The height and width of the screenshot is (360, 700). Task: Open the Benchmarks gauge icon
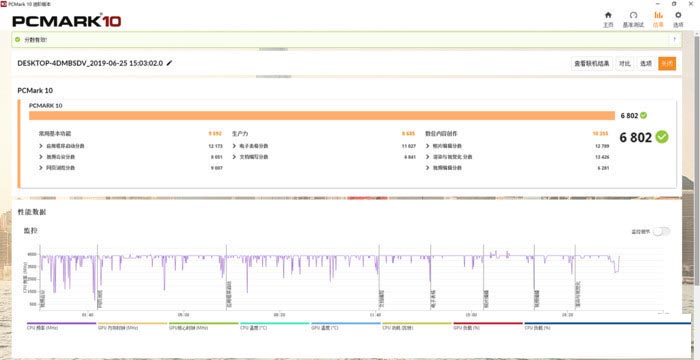(633, 15)
